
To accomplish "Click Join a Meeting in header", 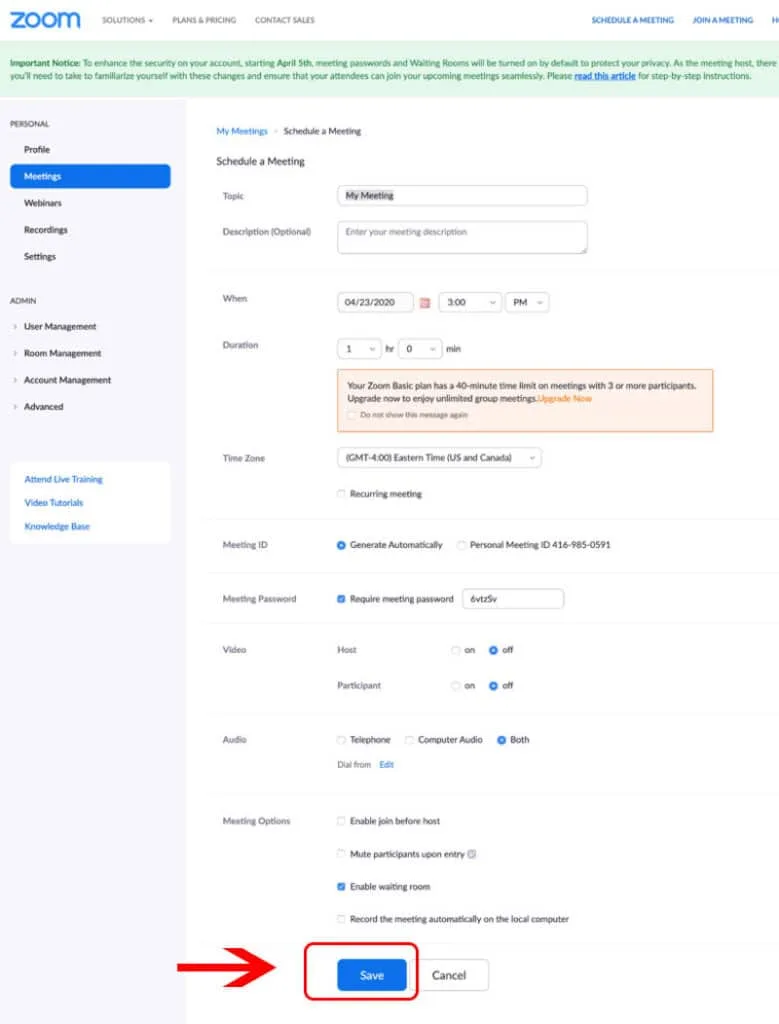I will (723, 20).
